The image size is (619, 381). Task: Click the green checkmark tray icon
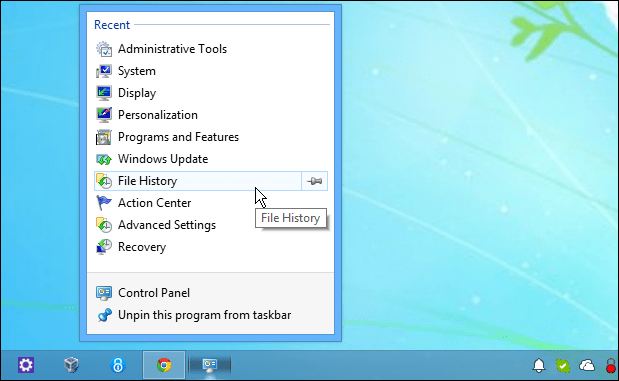tap(563, 366)
